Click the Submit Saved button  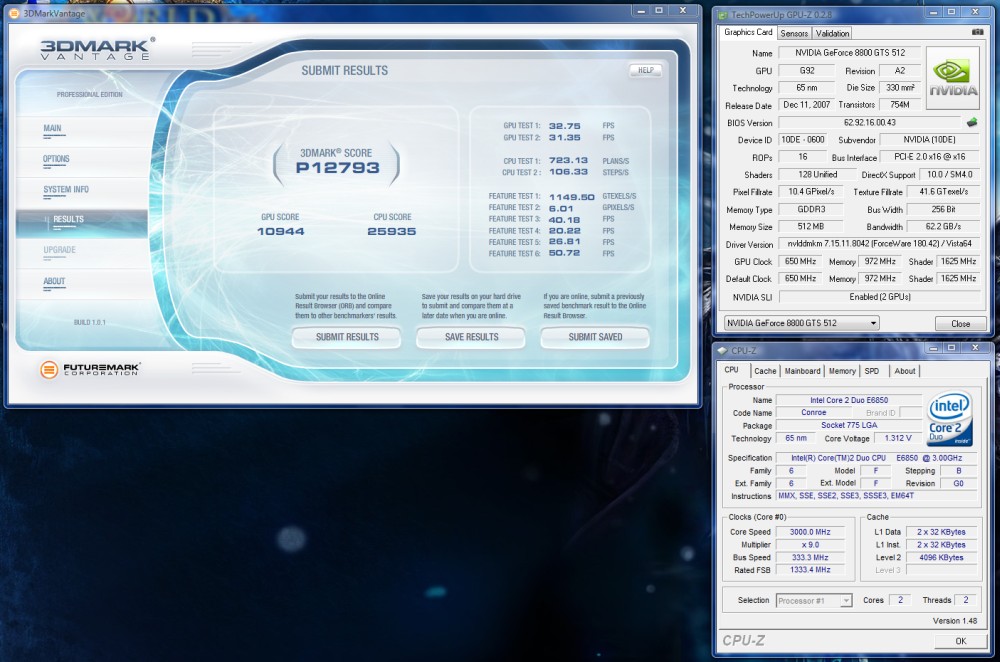[595, 337]
